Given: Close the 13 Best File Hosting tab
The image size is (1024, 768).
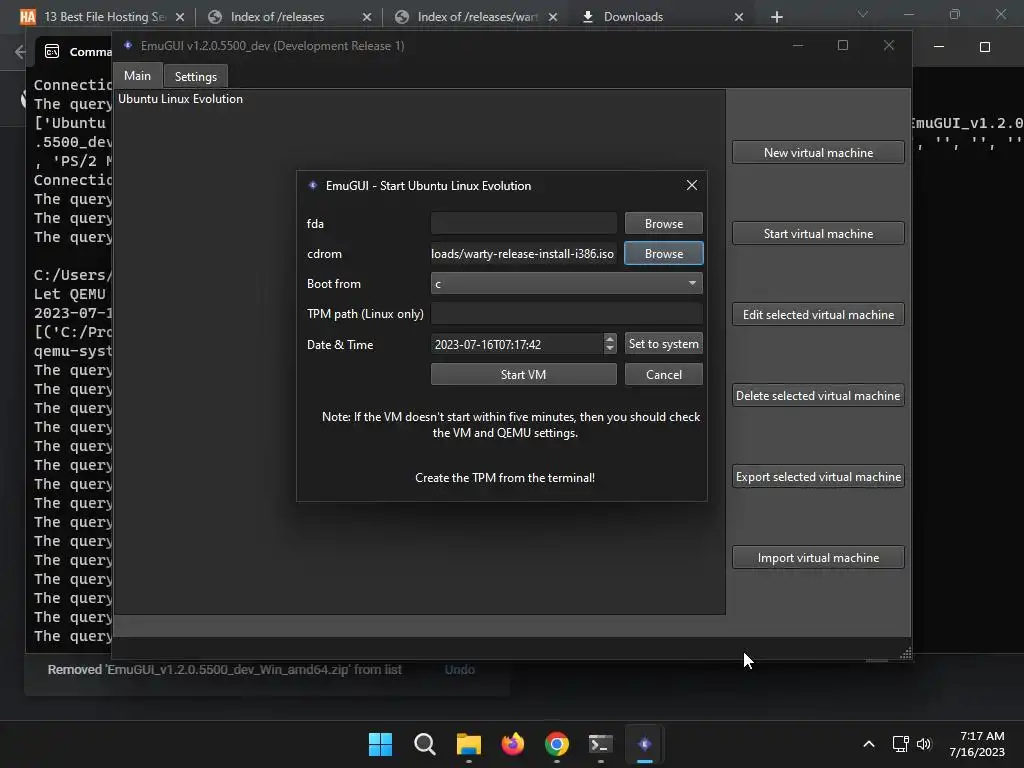Looking at the screenshot, I should point(180,17).
